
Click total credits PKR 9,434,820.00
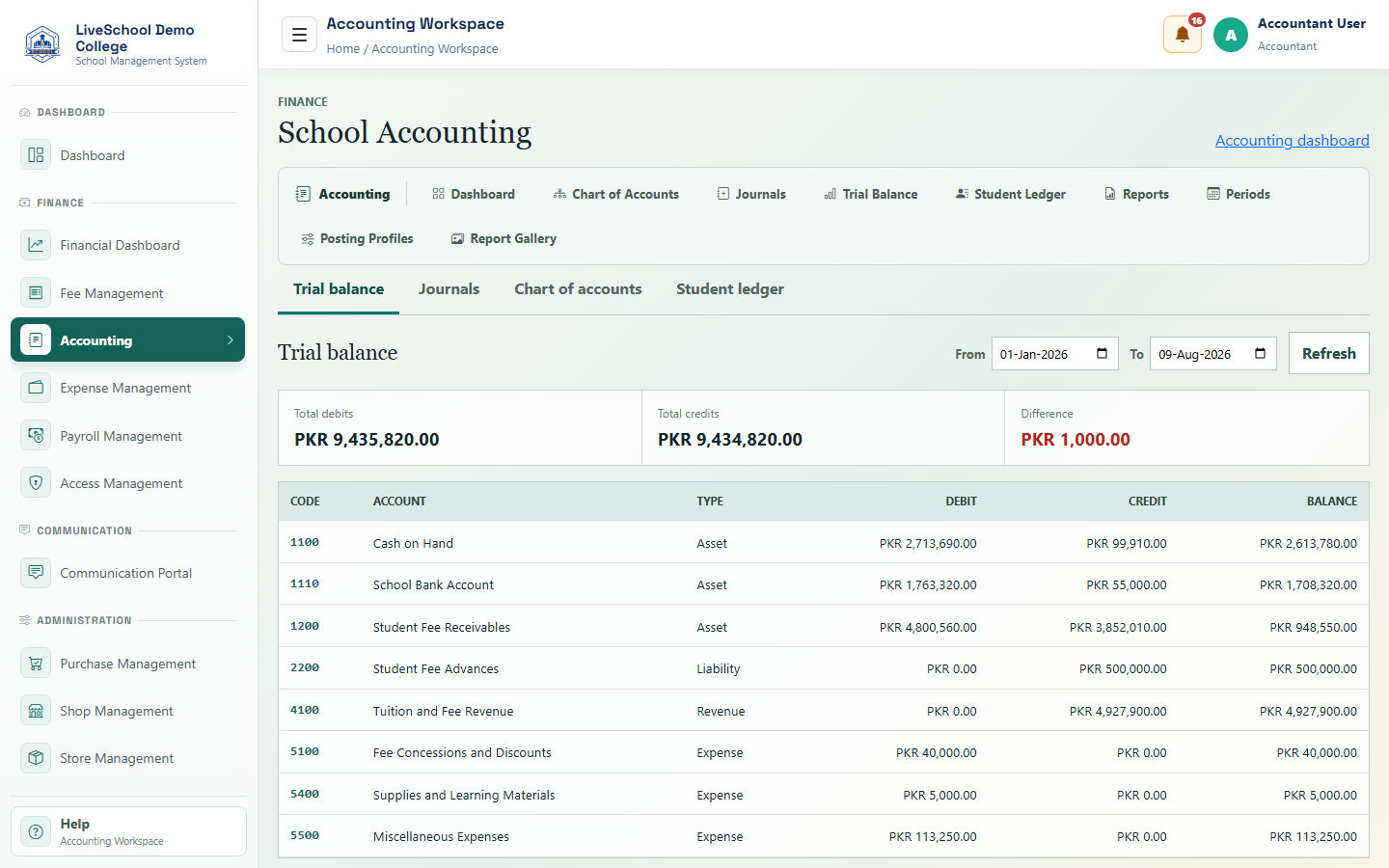[730, 440]
